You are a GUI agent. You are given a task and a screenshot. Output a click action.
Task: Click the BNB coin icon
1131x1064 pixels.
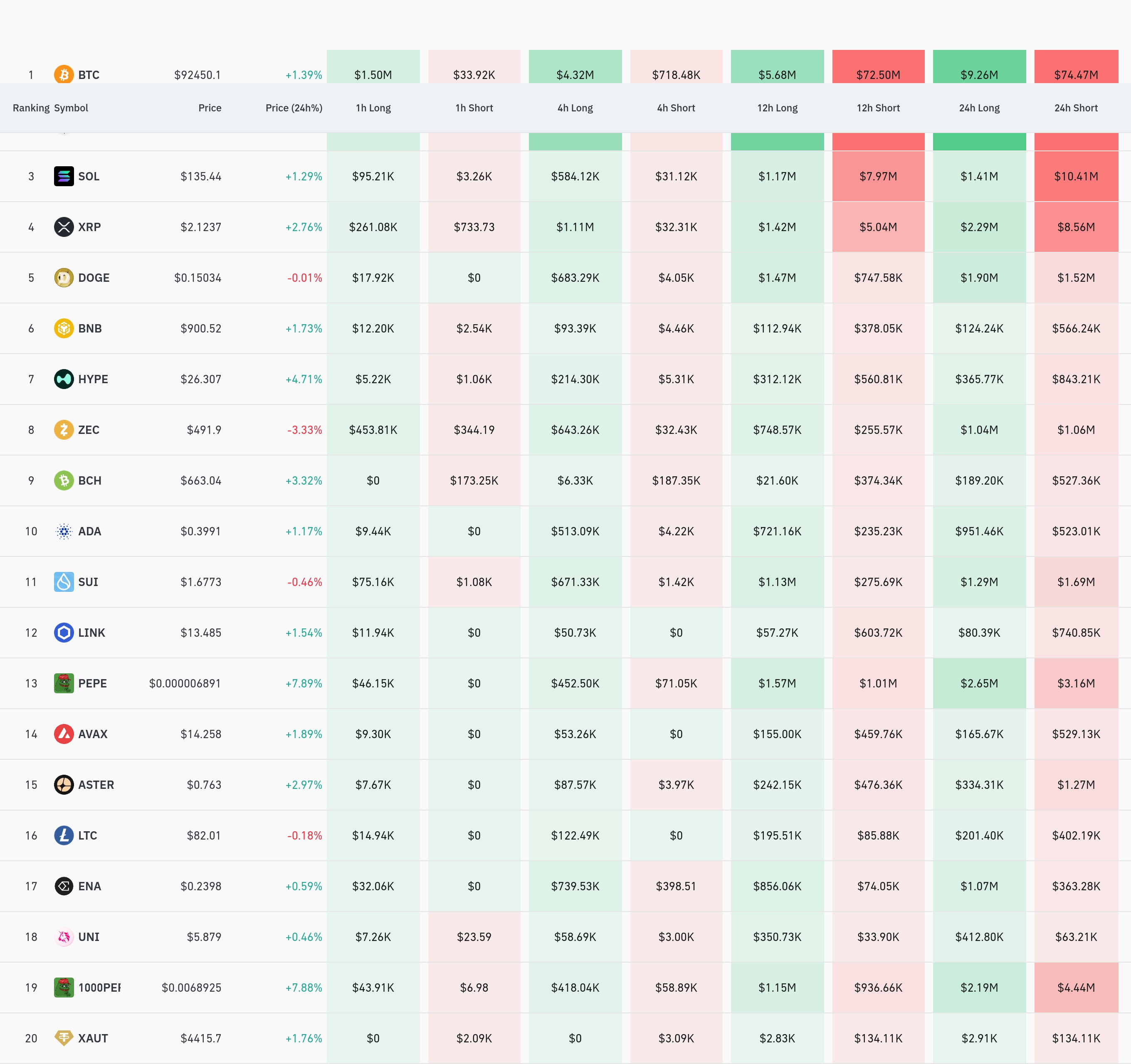tap(64, 328)
